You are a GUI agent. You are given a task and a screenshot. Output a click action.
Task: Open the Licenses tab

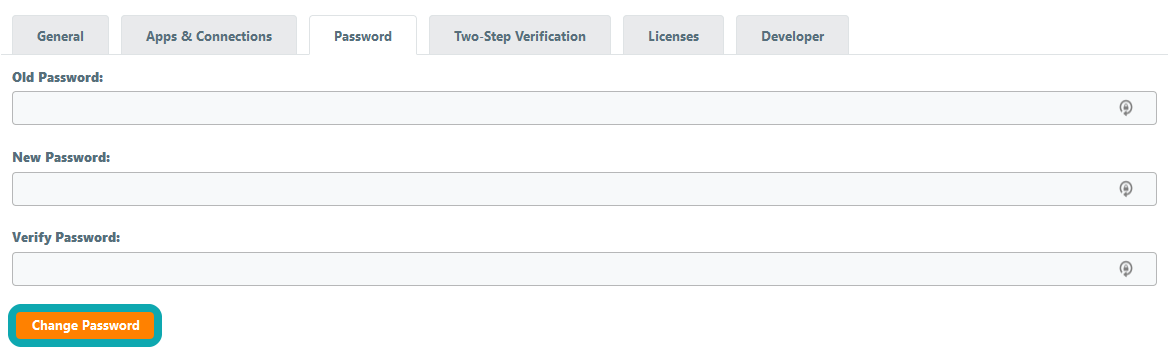[673, 36]
